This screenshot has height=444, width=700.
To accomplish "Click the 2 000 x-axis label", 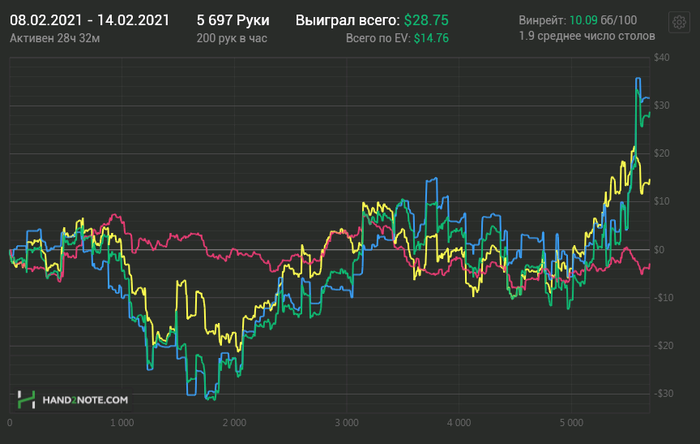I will (234, 423).
